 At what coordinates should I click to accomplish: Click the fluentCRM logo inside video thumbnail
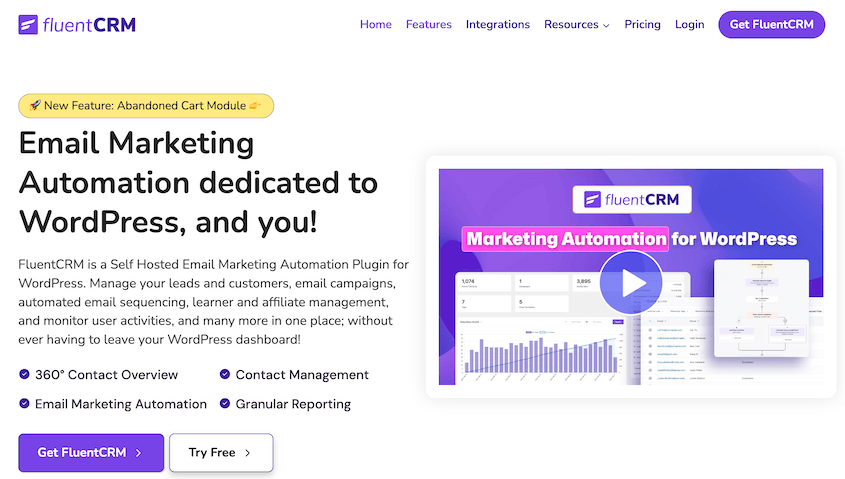point(632,200)
